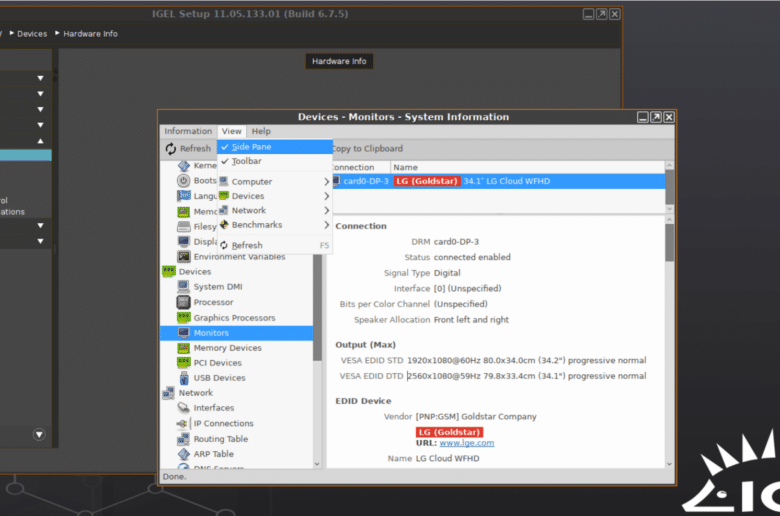Expand the Network submenu in the View menu
The image size is (780, 516).
(x=326, y=210)
